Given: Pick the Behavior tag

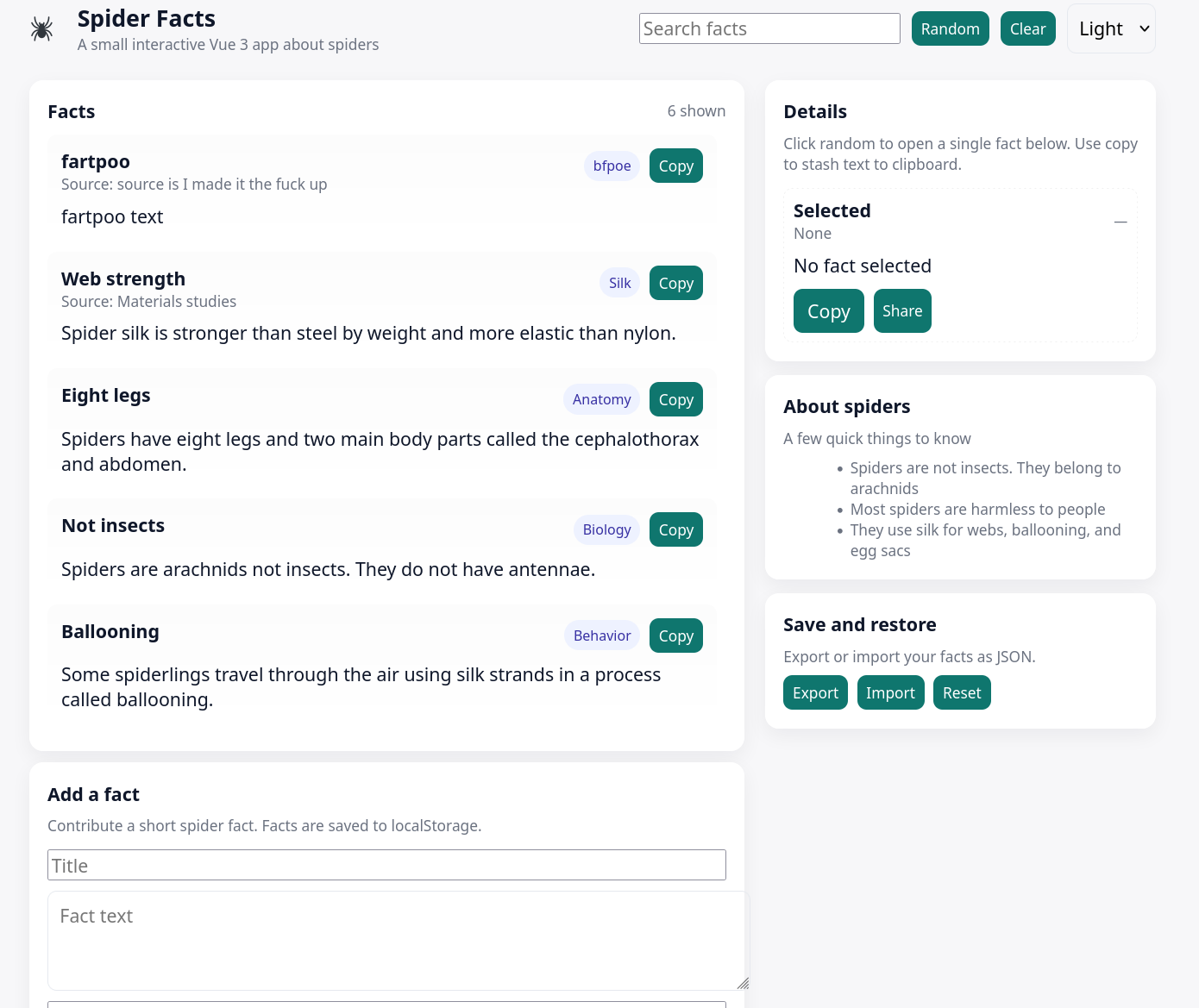Looking at the screenshot, I should 602,635.
